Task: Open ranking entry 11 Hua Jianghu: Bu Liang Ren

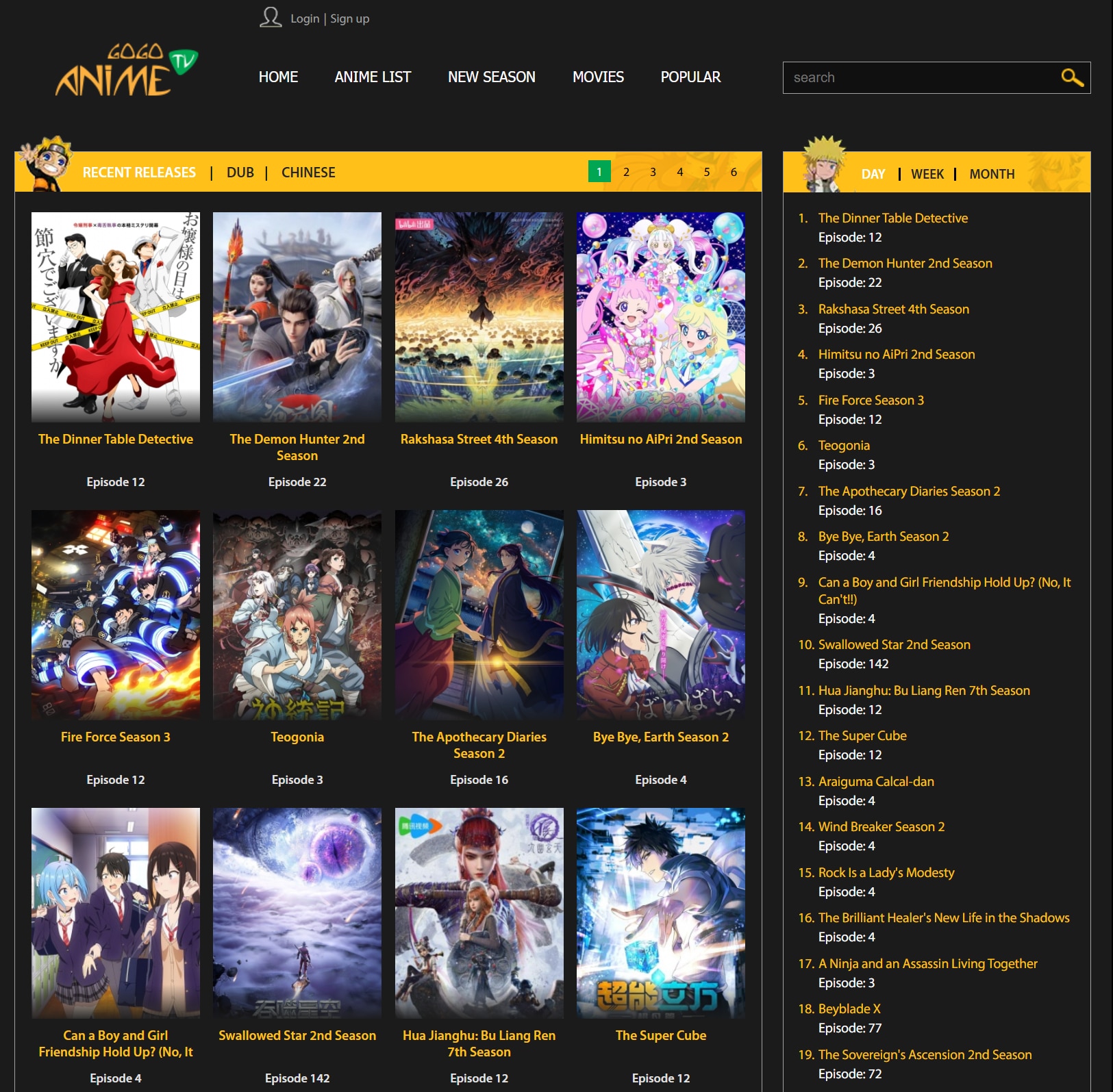Action: click(924, 690)
